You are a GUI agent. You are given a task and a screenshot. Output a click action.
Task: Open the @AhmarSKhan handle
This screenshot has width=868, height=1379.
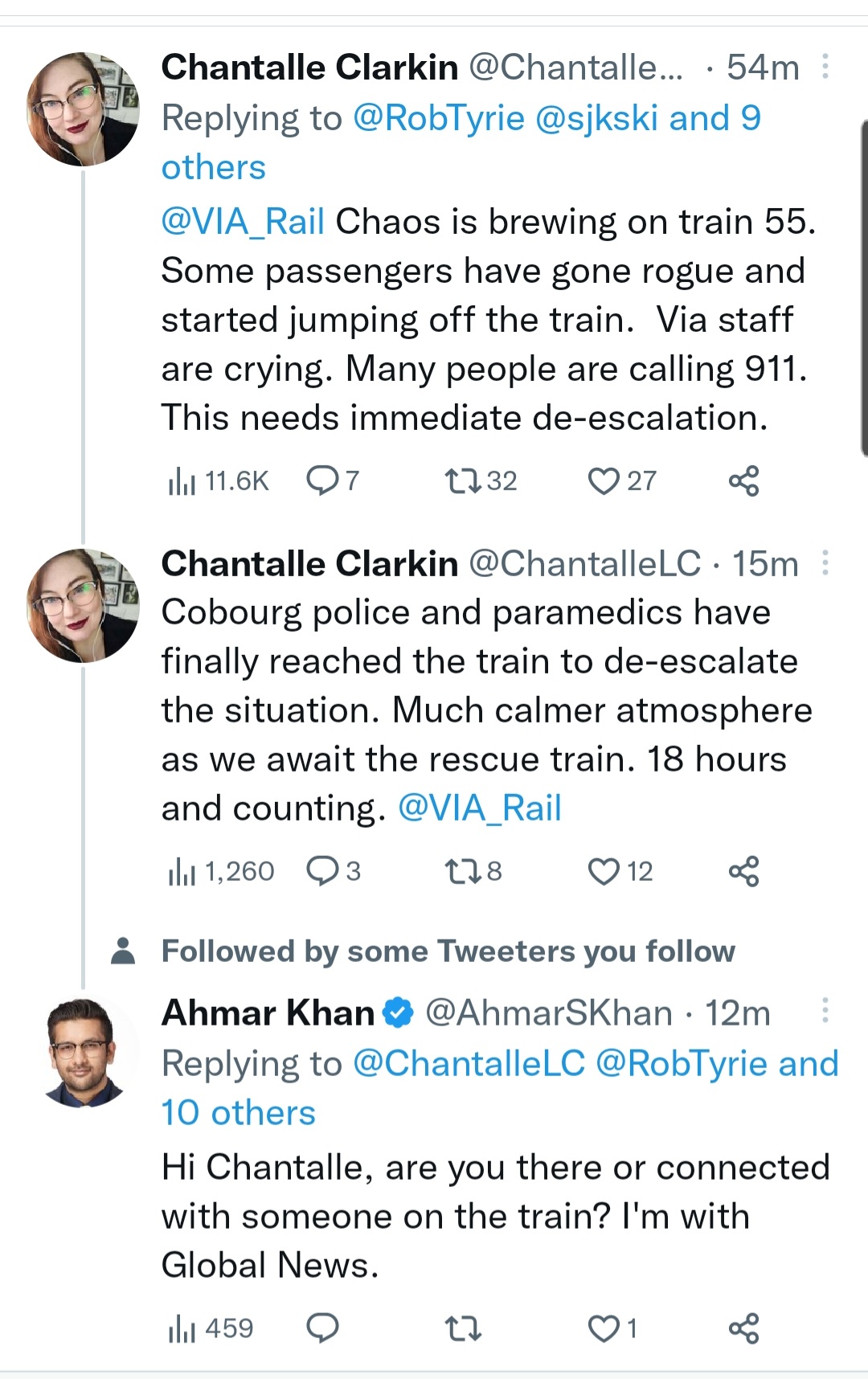point(548,1013)
